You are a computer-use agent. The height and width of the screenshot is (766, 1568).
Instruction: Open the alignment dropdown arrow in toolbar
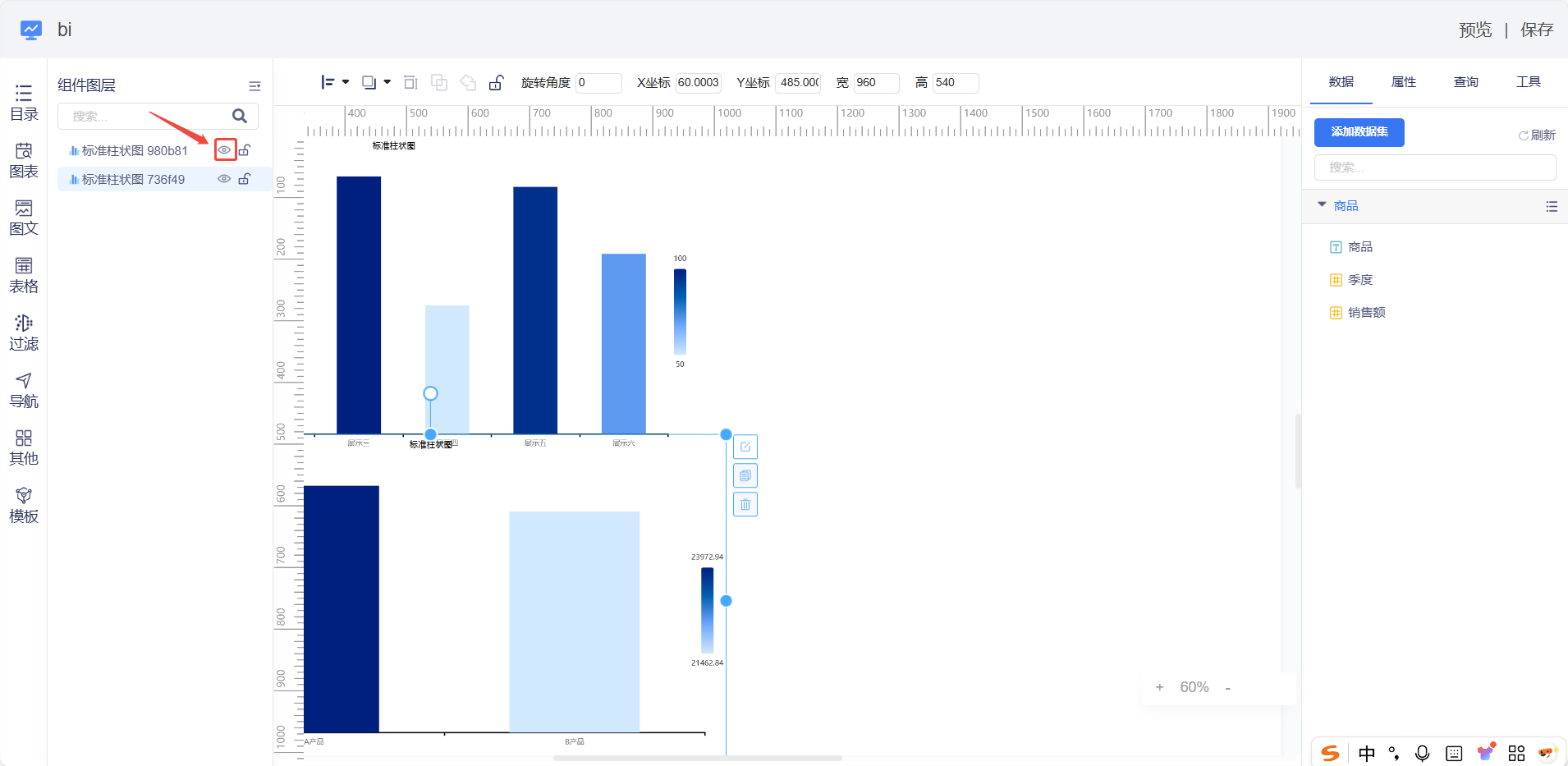click(x=346, y=82)
